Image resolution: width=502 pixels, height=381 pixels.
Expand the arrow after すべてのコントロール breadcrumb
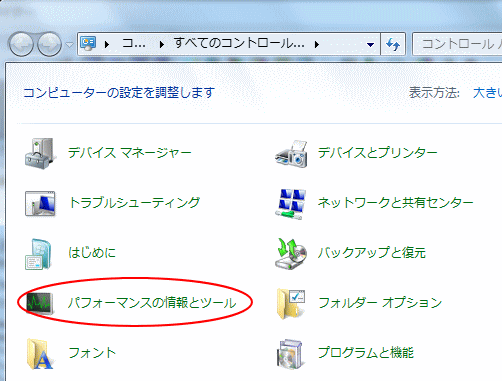317,44
